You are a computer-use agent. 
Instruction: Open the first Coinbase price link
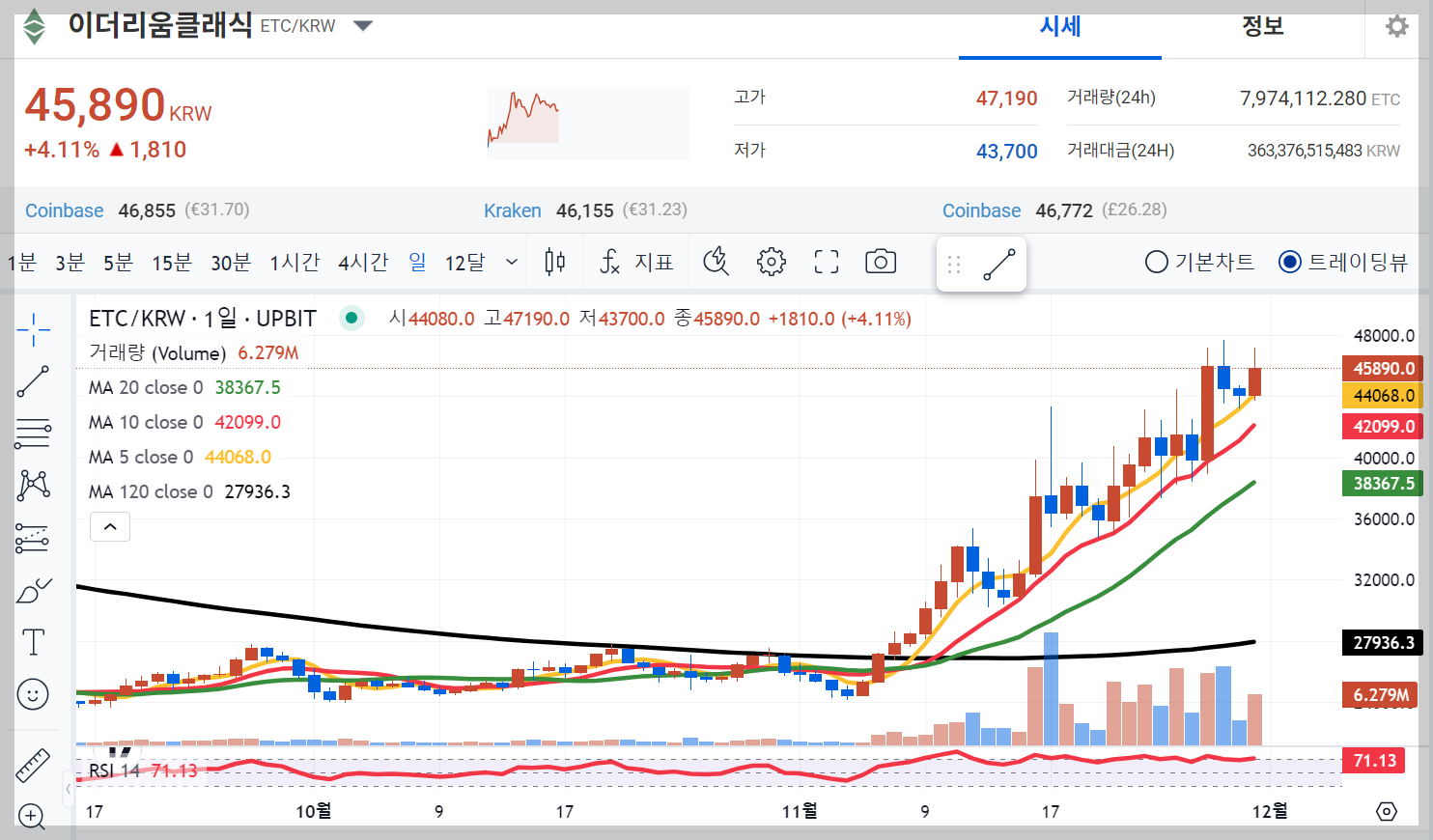64,210
